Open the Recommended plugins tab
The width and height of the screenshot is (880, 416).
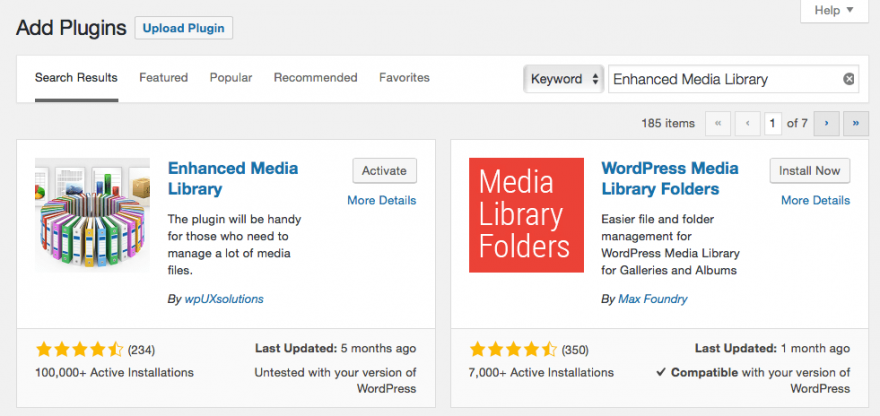click(x=315, y=77)
